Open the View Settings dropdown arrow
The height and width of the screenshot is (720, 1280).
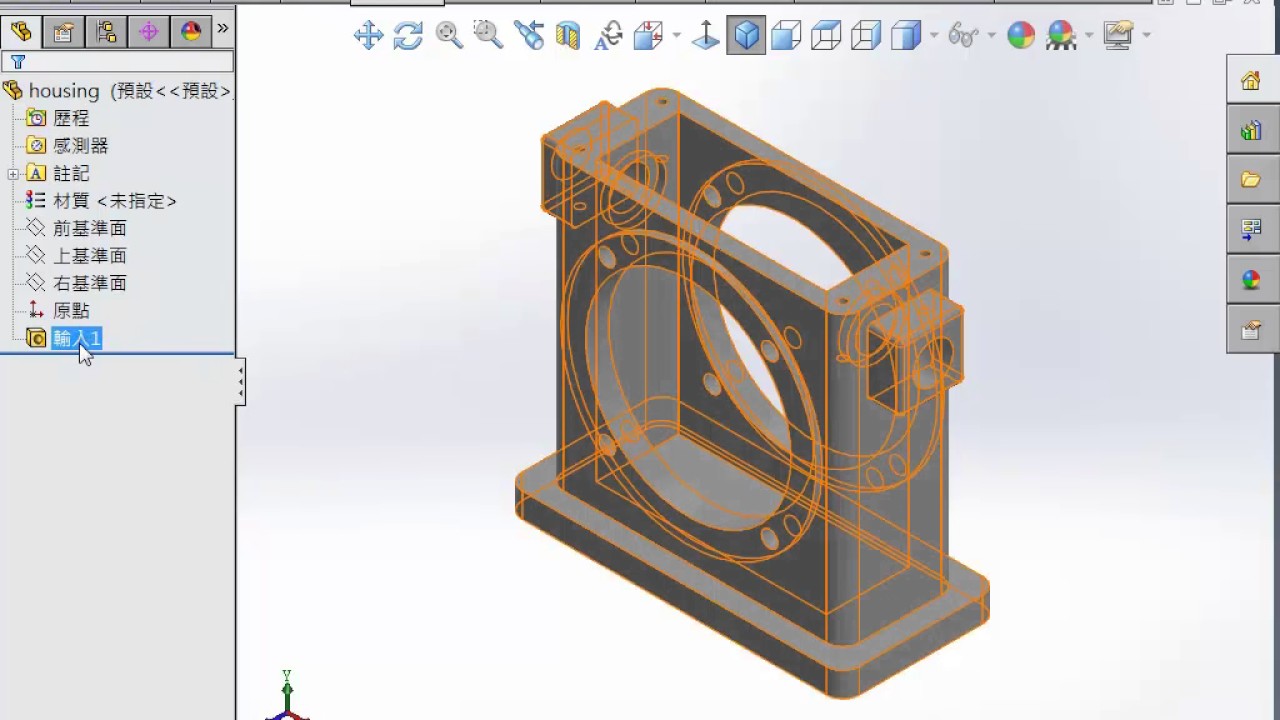(x=1146, y=37)
